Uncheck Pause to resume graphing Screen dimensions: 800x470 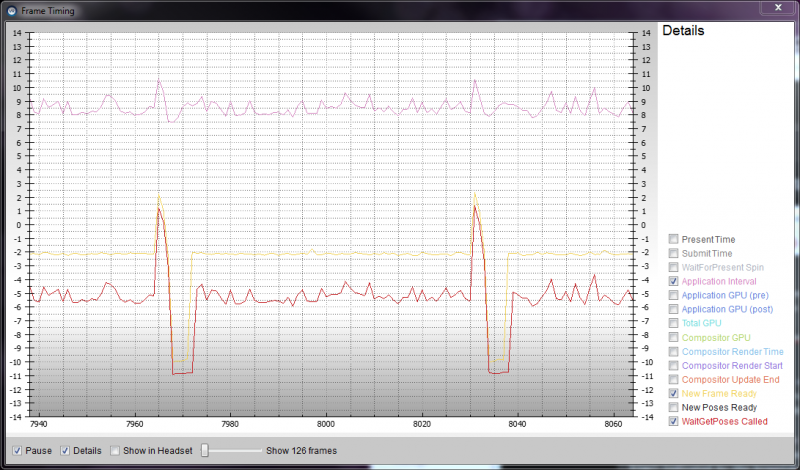pos(16,451)
